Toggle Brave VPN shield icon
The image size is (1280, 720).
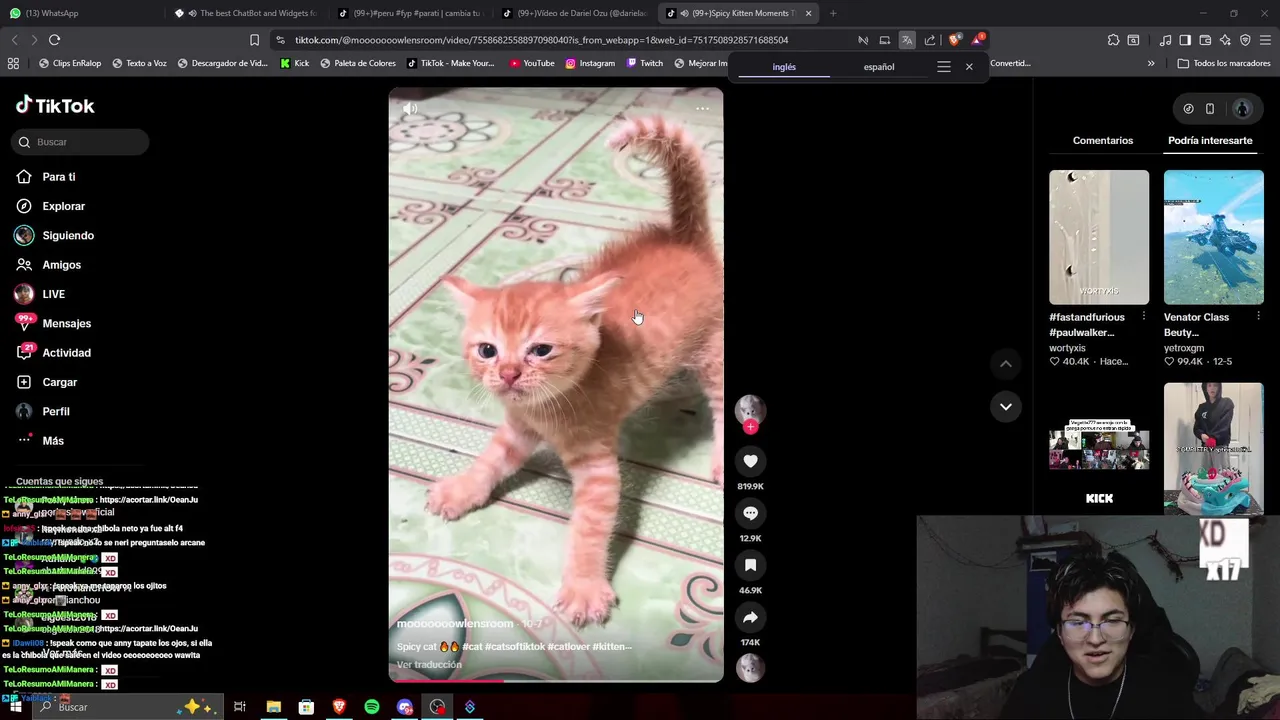pyautogui.click(x=1245, y=40)
